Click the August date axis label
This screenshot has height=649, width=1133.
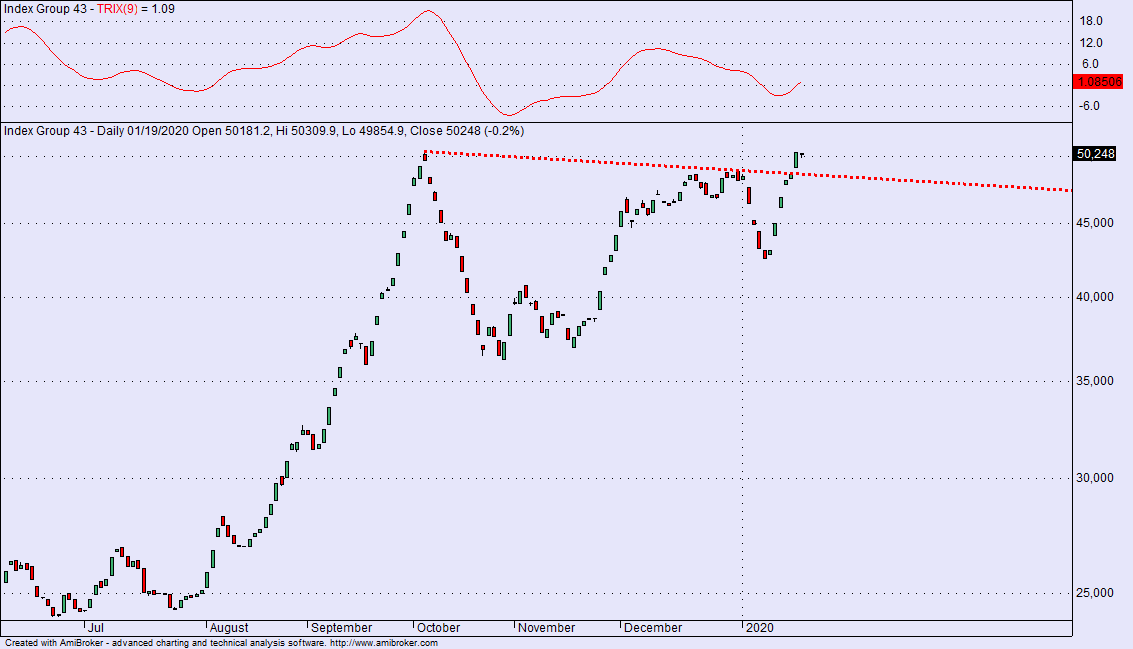228,627
